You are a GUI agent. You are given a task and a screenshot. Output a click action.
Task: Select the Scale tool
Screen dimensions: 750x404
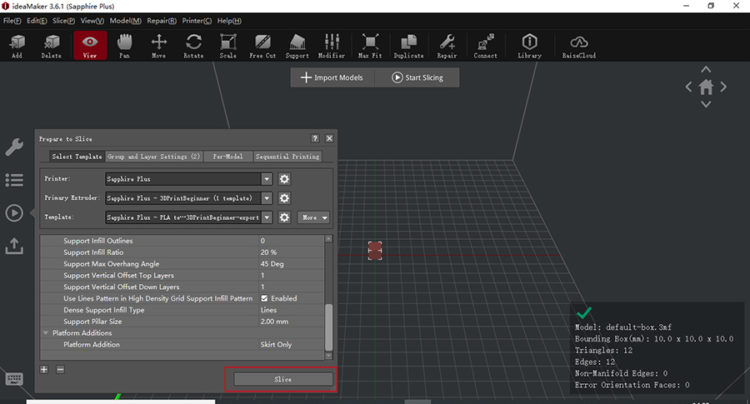(x=228, y=46)
